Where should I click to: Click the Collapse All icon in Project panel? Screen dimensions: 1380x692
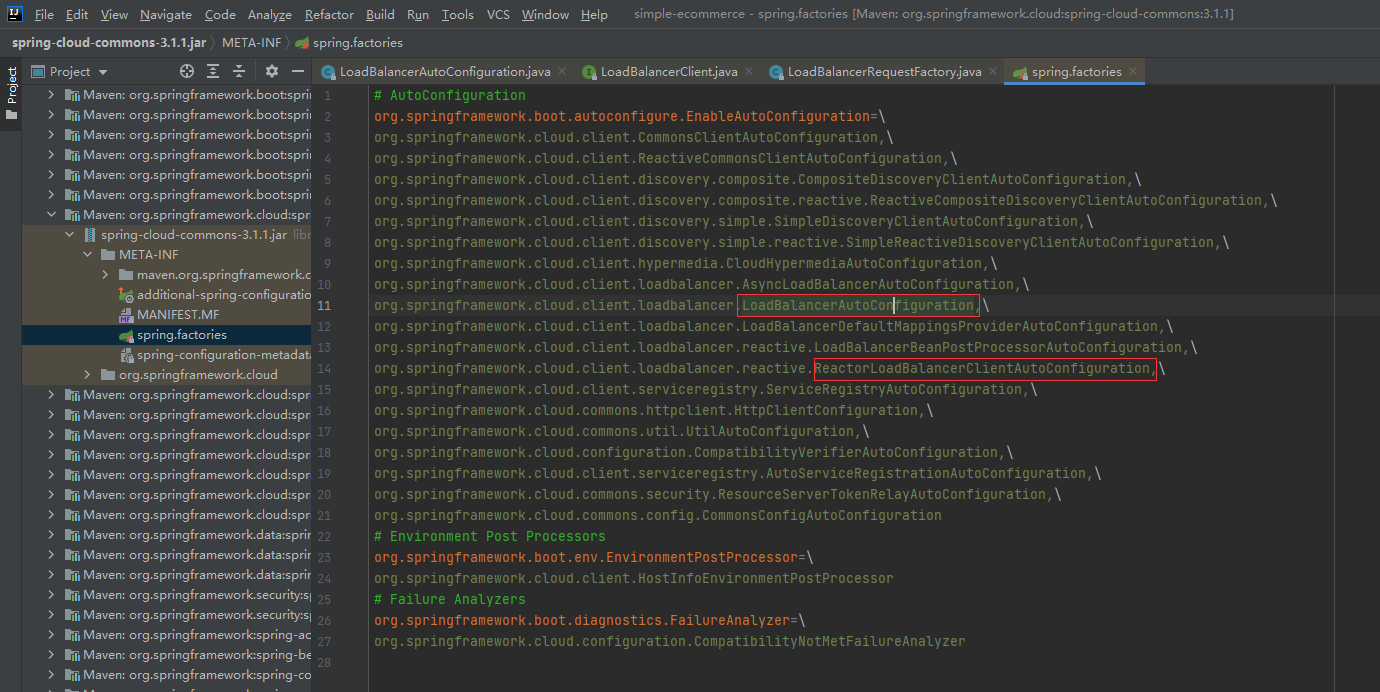tap(239, 71)
